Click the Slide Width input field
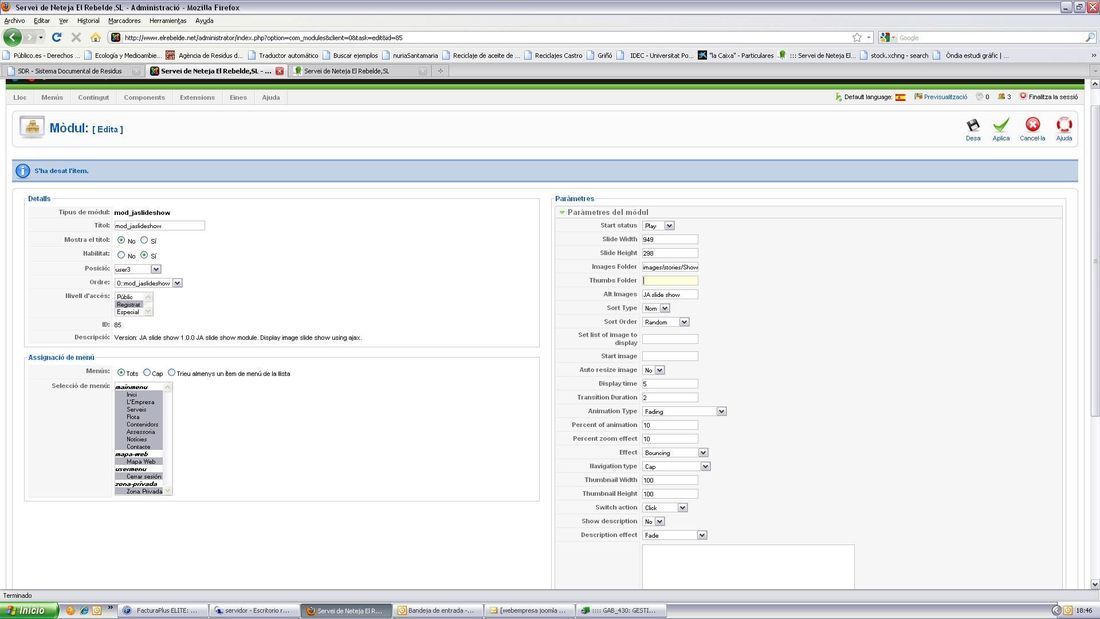 pos(670,239)
